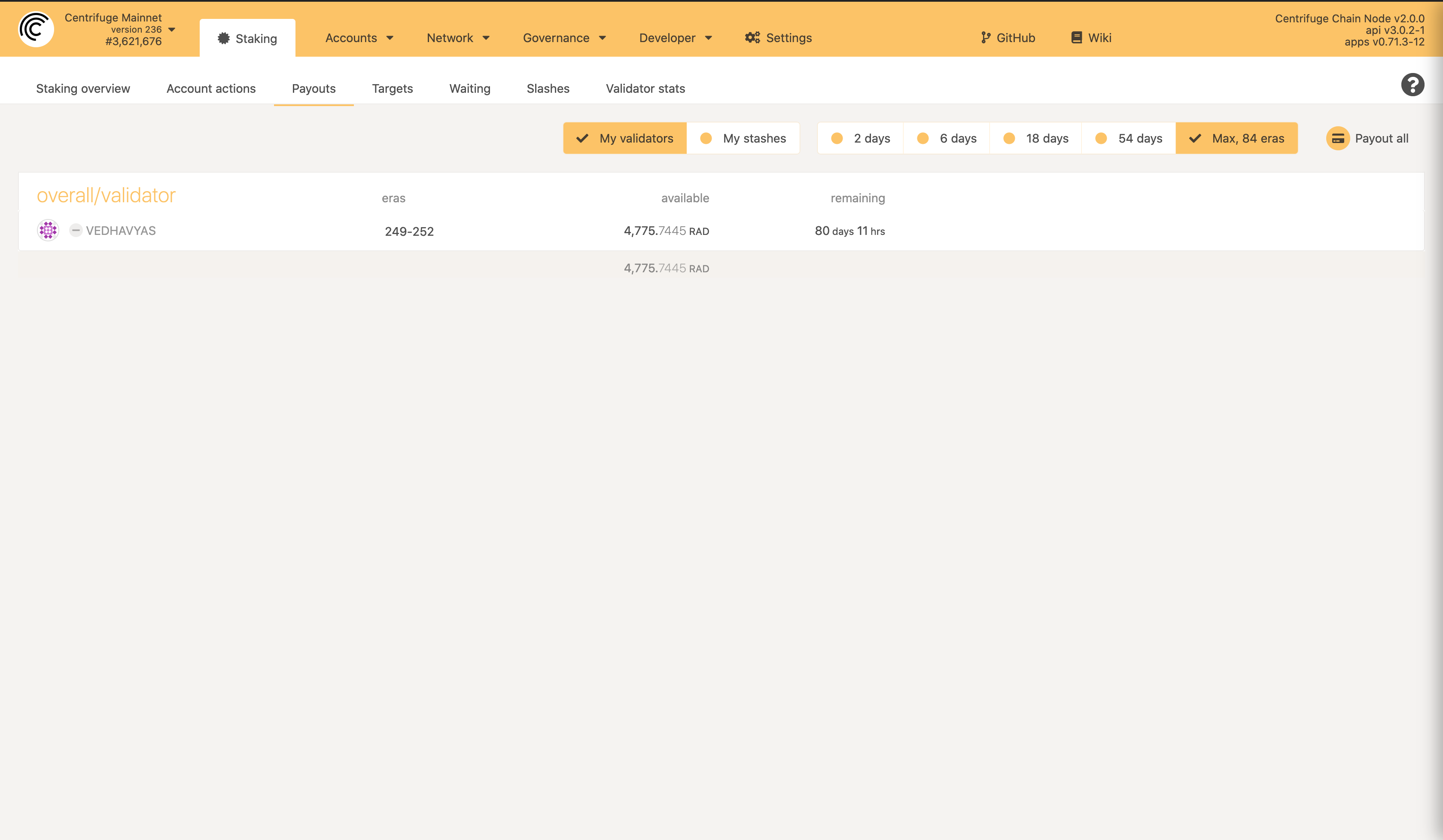Click the minus badge beside VEDHAVYAS

pos(76,230)
